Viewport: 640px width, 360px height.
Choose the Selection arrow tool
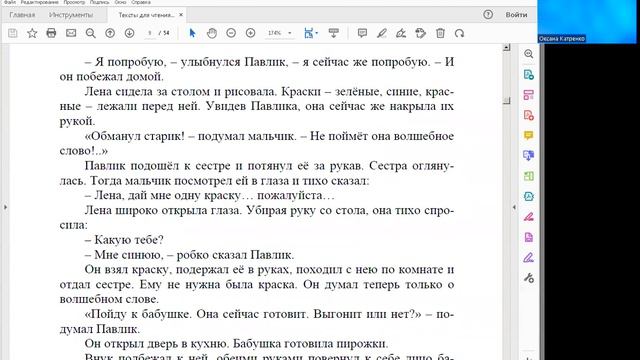click(192, 33)
